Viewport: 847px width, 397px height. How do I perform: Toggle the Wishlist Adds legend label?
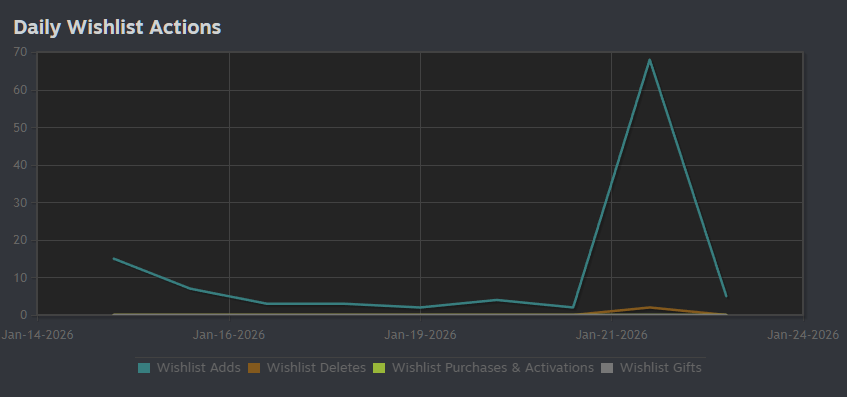[x=198, y=368]
